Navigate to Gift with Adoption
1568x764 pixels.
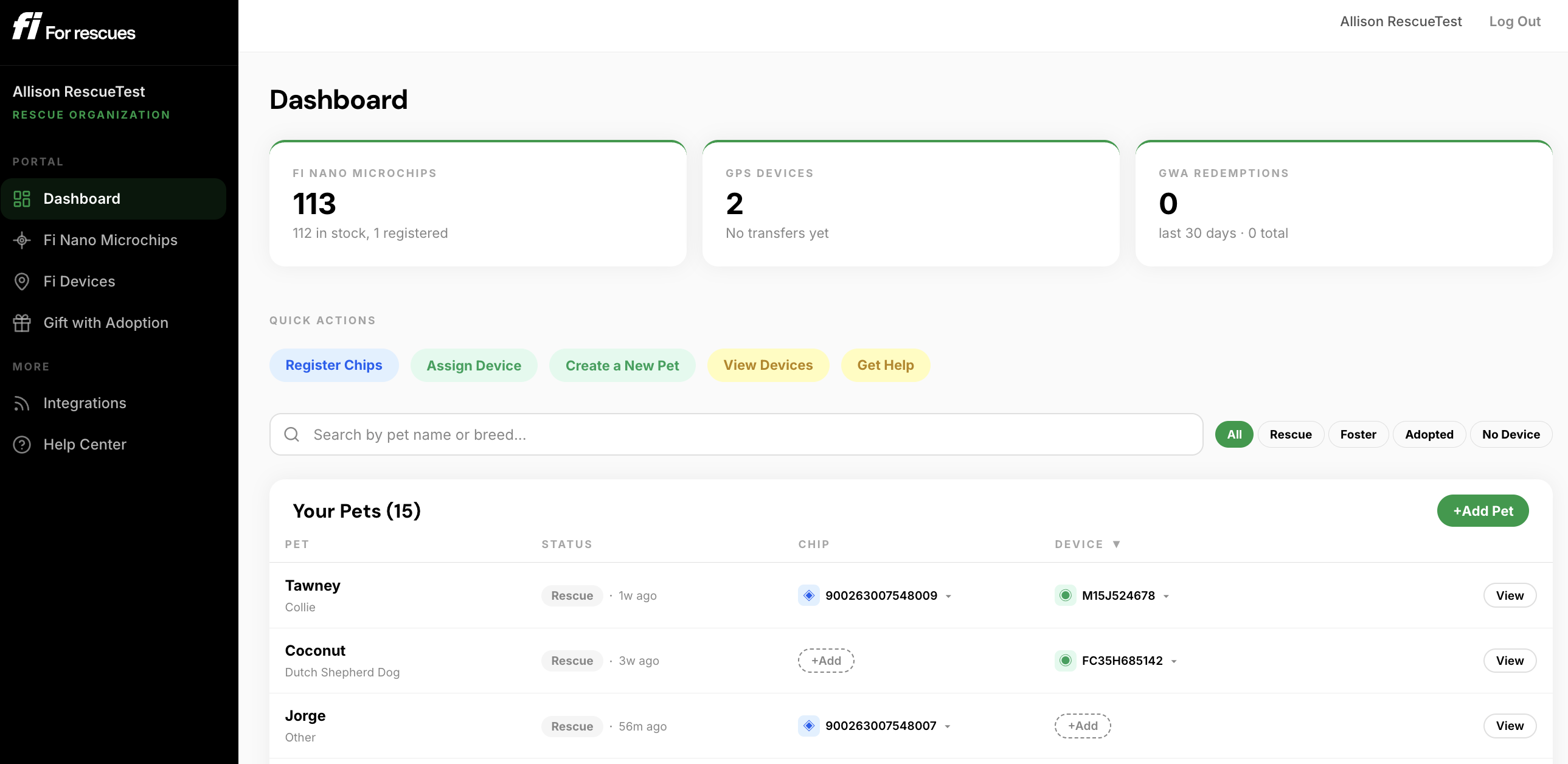pyautogui.click(x=114, y=322)
